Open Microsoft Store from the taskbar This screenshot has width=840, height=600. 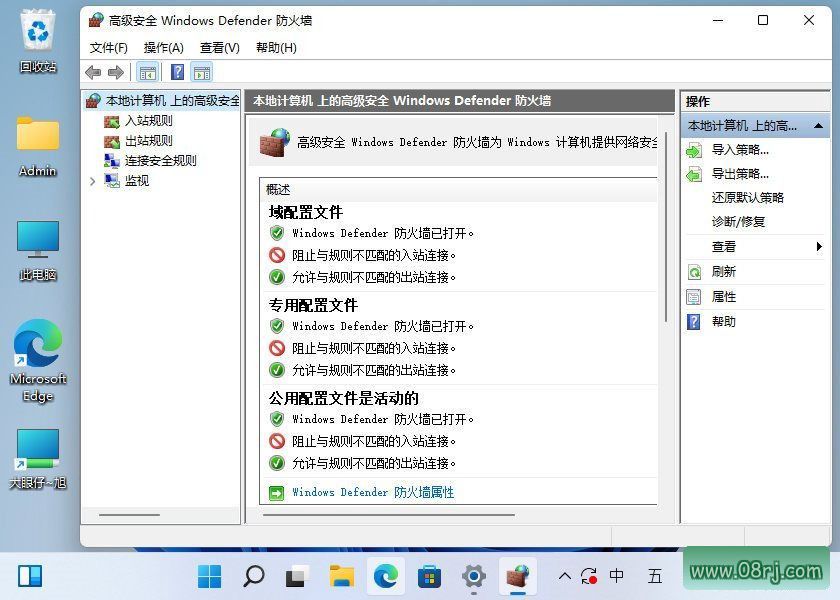[429, 576]
